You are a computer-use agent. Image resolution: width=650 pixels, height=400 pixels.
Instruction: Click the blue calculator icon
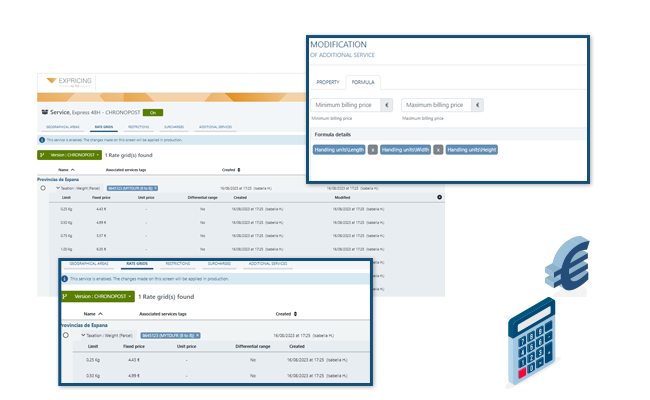tap(539, 347)
